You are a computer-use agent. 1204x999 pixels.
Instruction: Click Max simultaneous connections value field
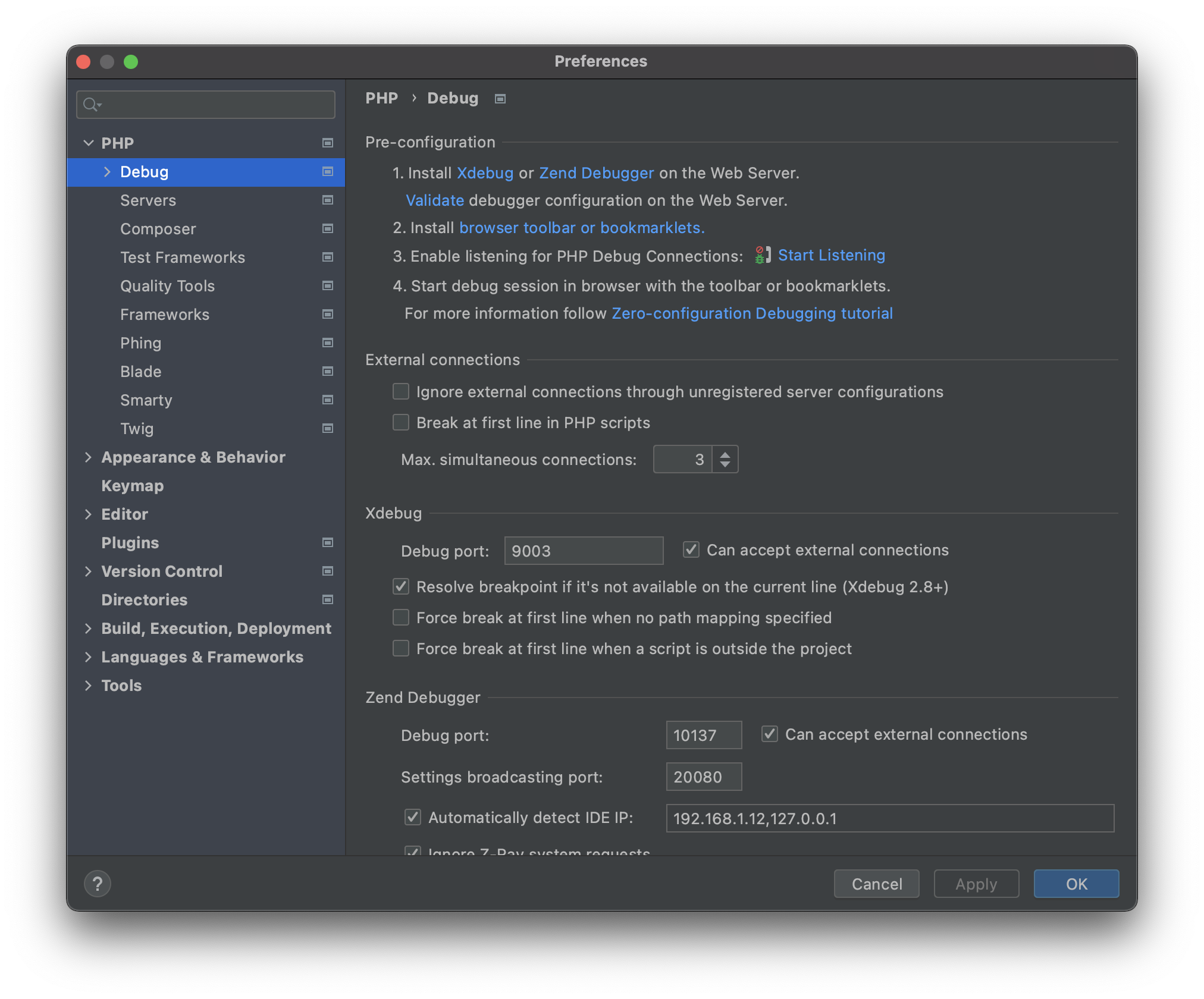683,459
